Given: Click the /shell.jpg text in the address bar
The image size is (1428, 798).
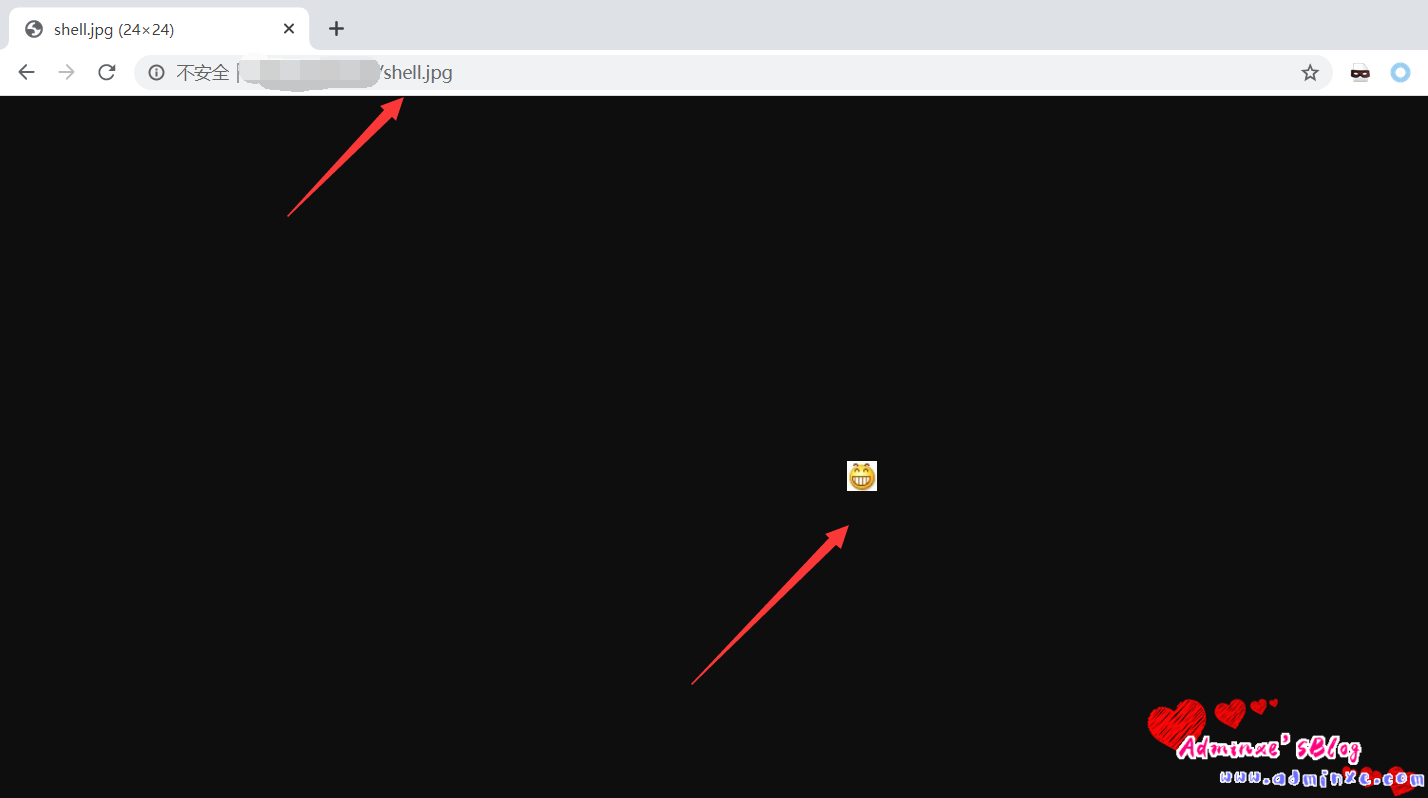Looking at the screenshot, I should pyautogui.click(x=416, y=72).
